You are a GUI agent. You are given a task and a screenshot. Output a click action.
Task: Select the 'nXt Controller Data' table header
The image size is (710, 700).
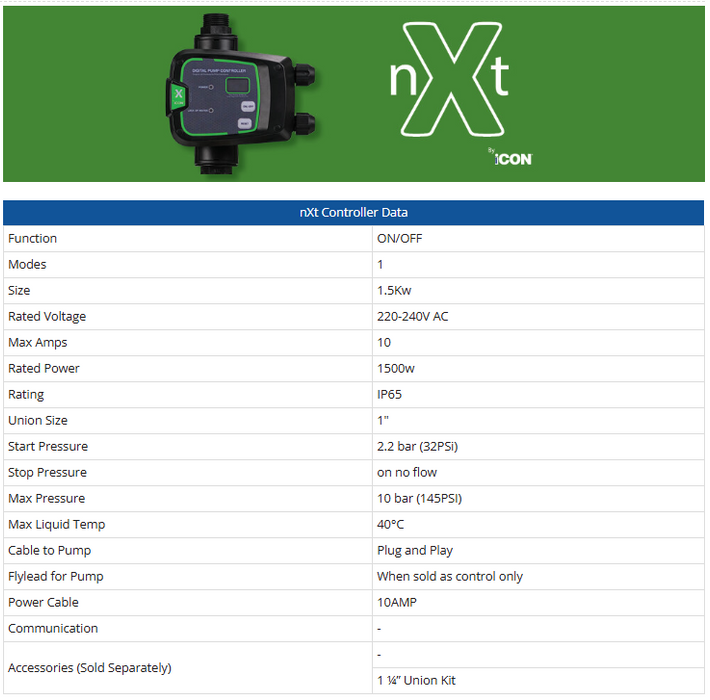354,212
